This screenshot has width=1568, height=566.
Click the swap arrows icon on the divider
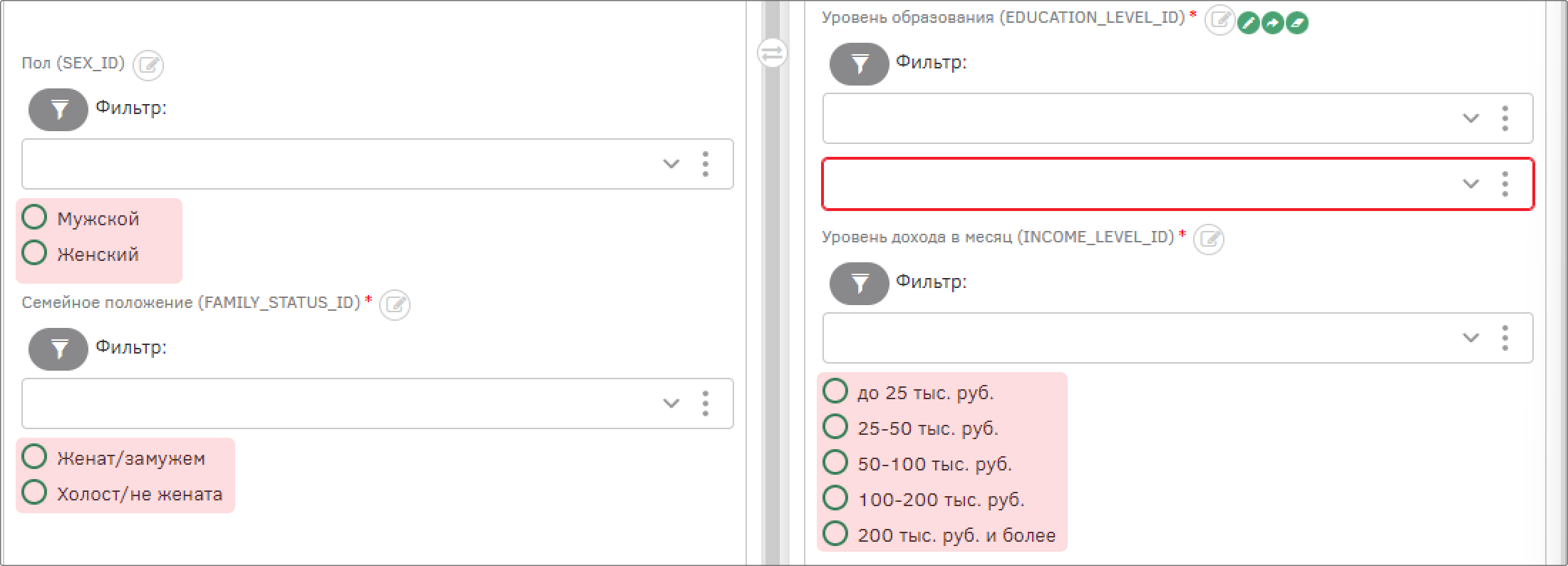pos(772,53)
